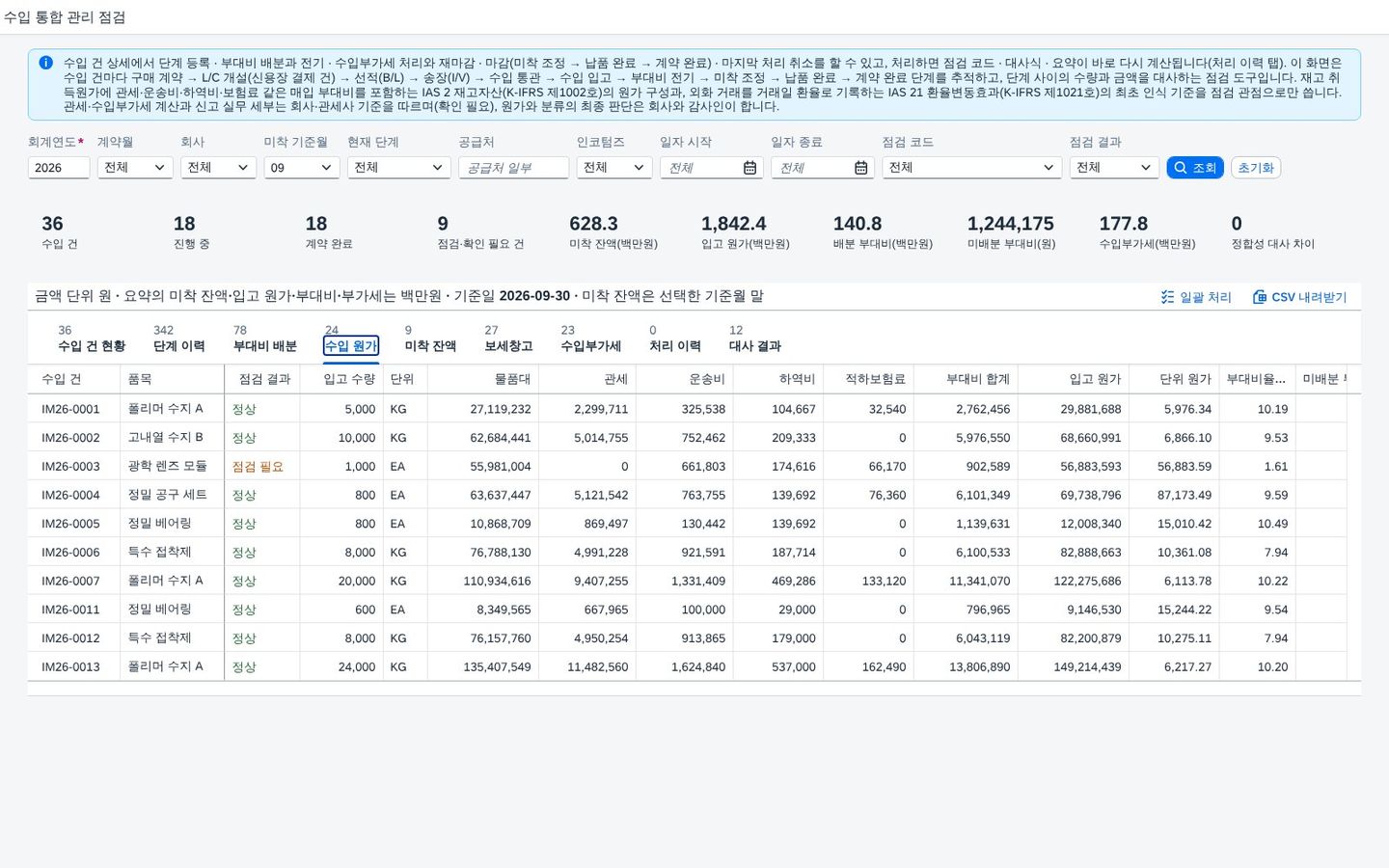Download CSV via CSV 내려받기

[1299, 297]
